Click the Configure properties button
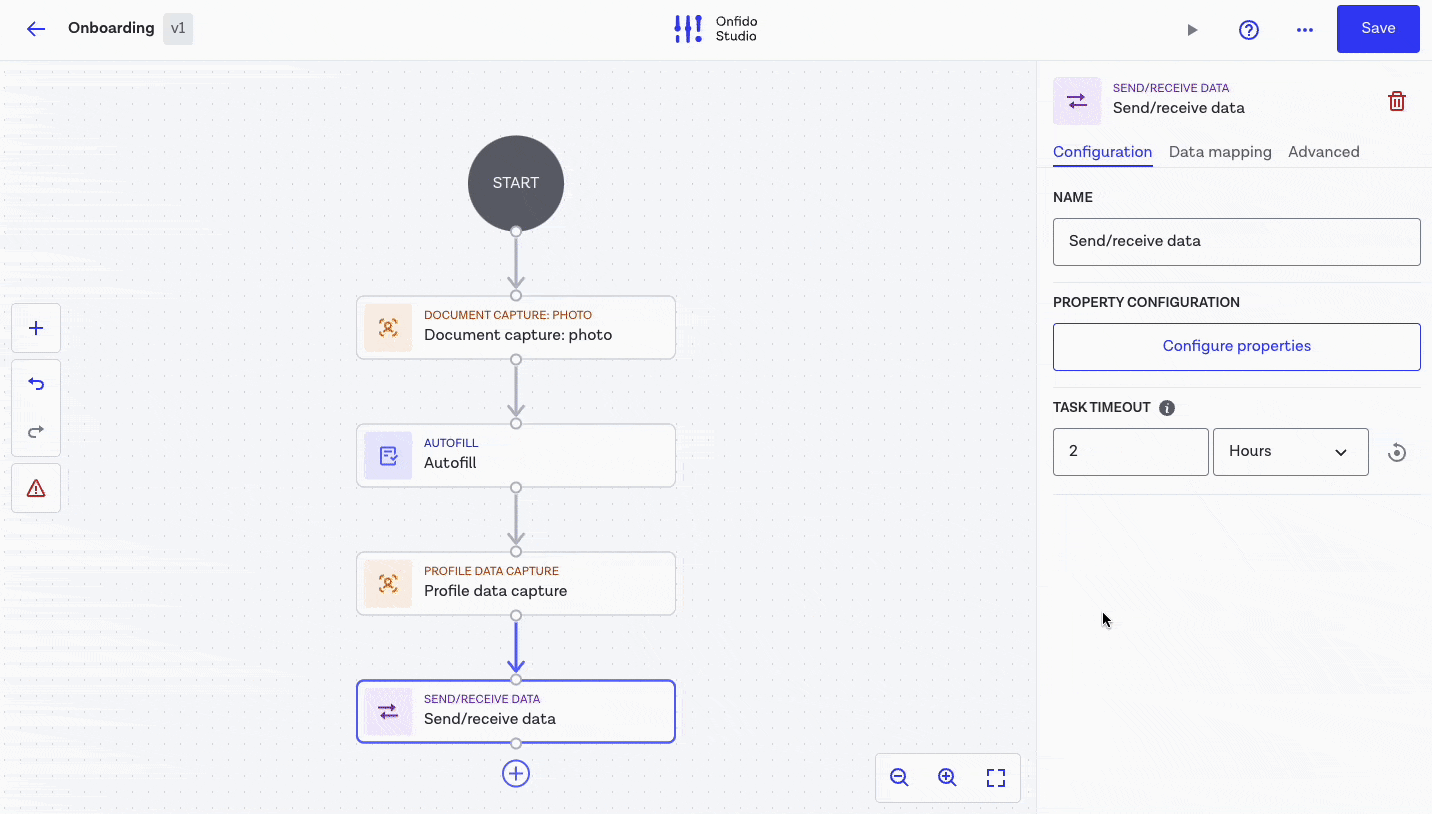Screen dimensions: 1432x814 click(x=1236, y=346)
